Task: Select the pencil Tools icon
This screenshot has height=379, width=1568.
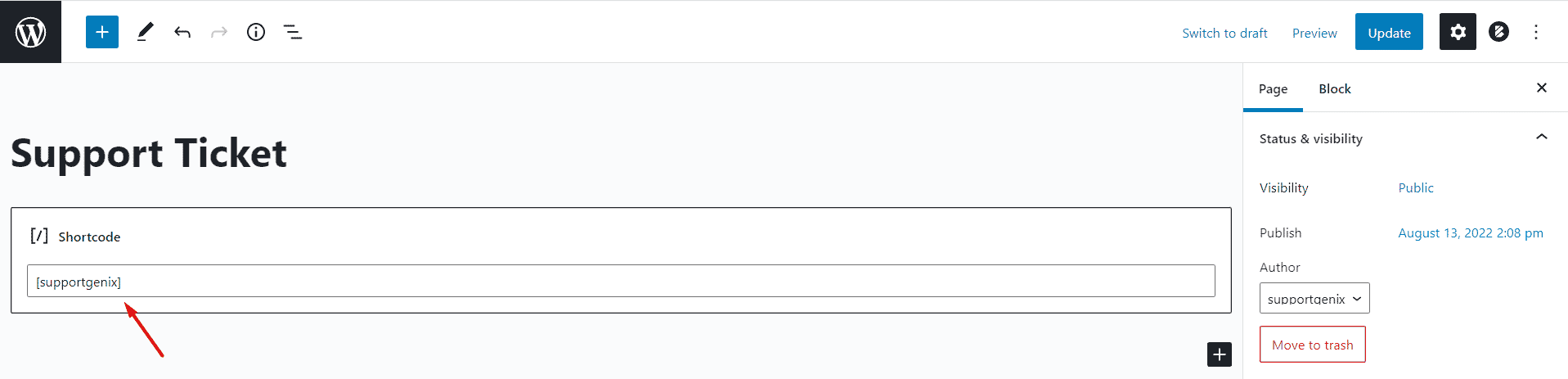Action: pos(145,32)
